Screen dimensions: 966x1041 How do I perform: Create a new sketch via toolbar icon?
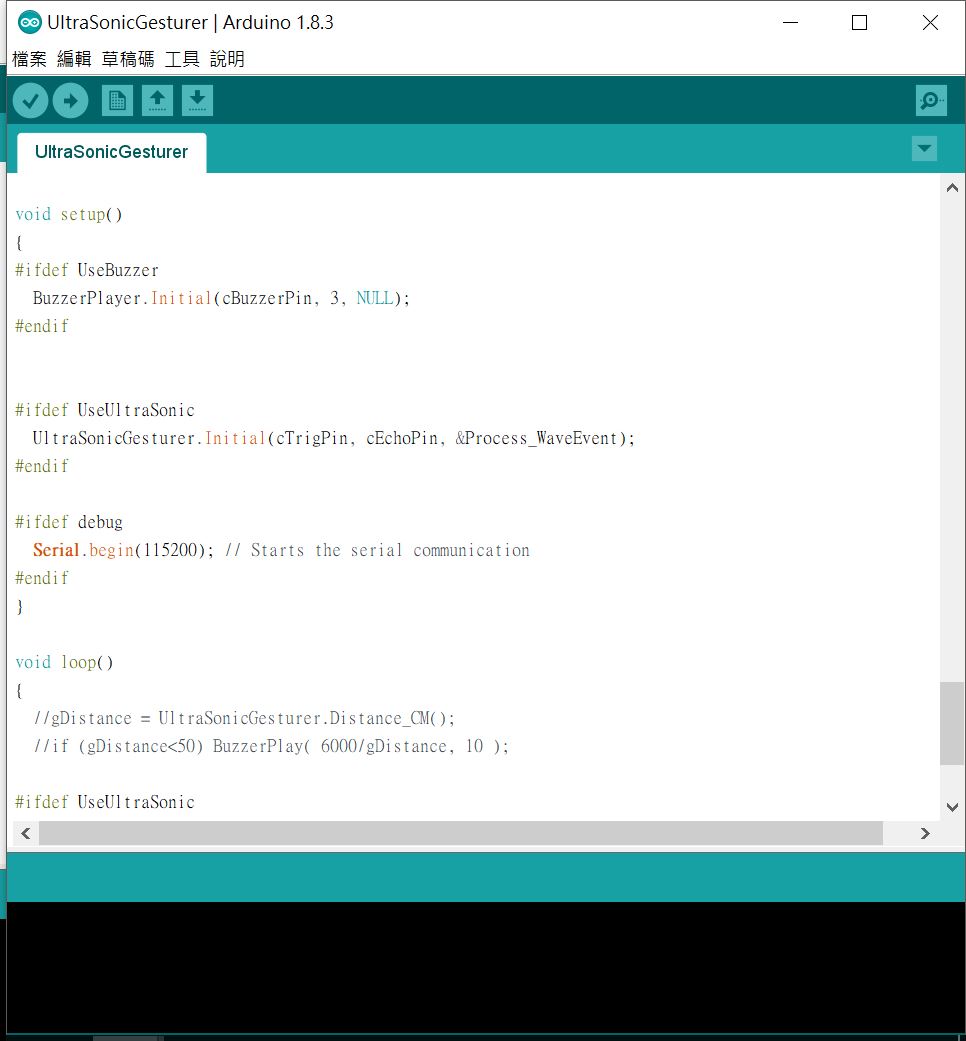[x=117, y=100]
